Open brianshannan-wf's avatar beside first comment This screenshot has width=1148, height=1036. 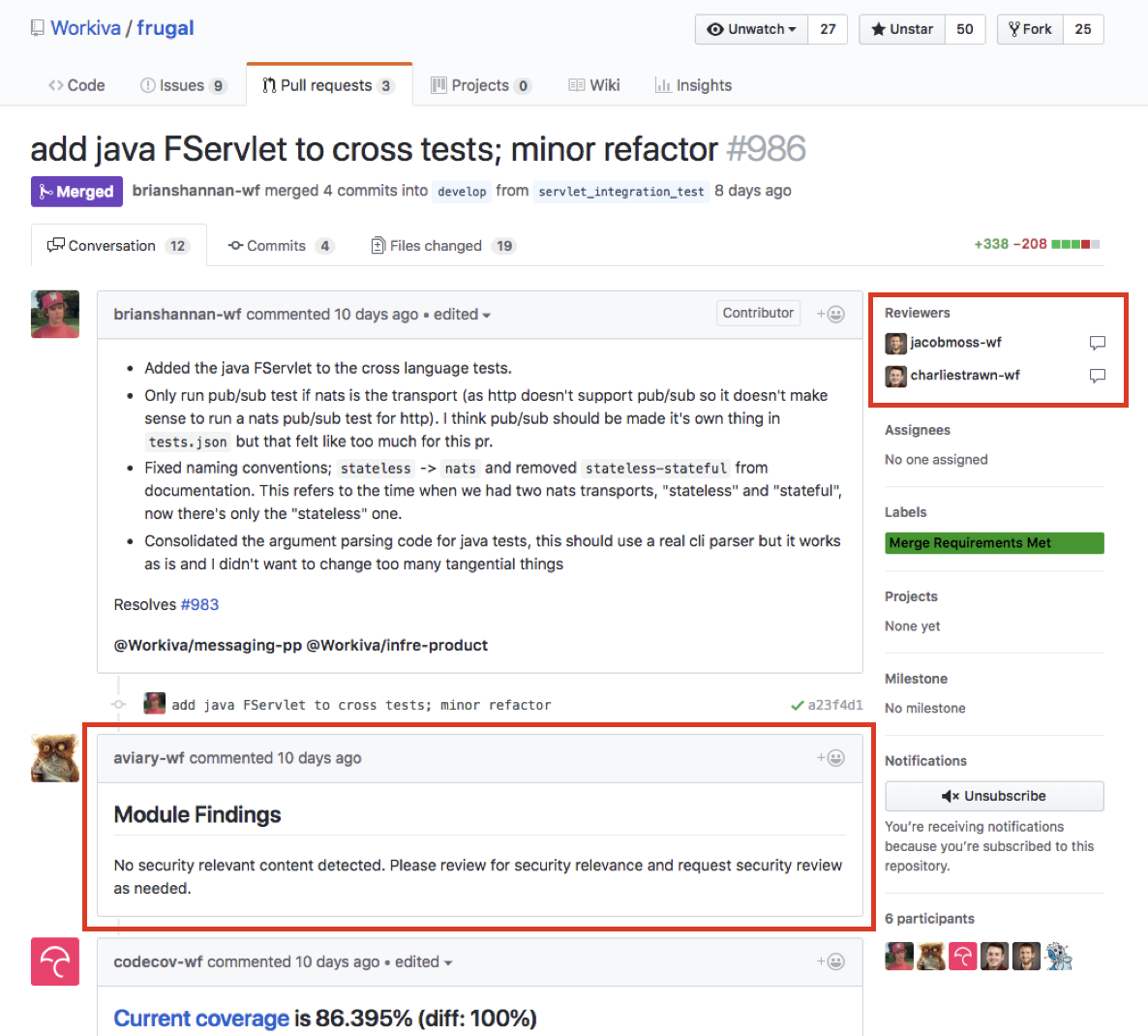tap(55, 314)
